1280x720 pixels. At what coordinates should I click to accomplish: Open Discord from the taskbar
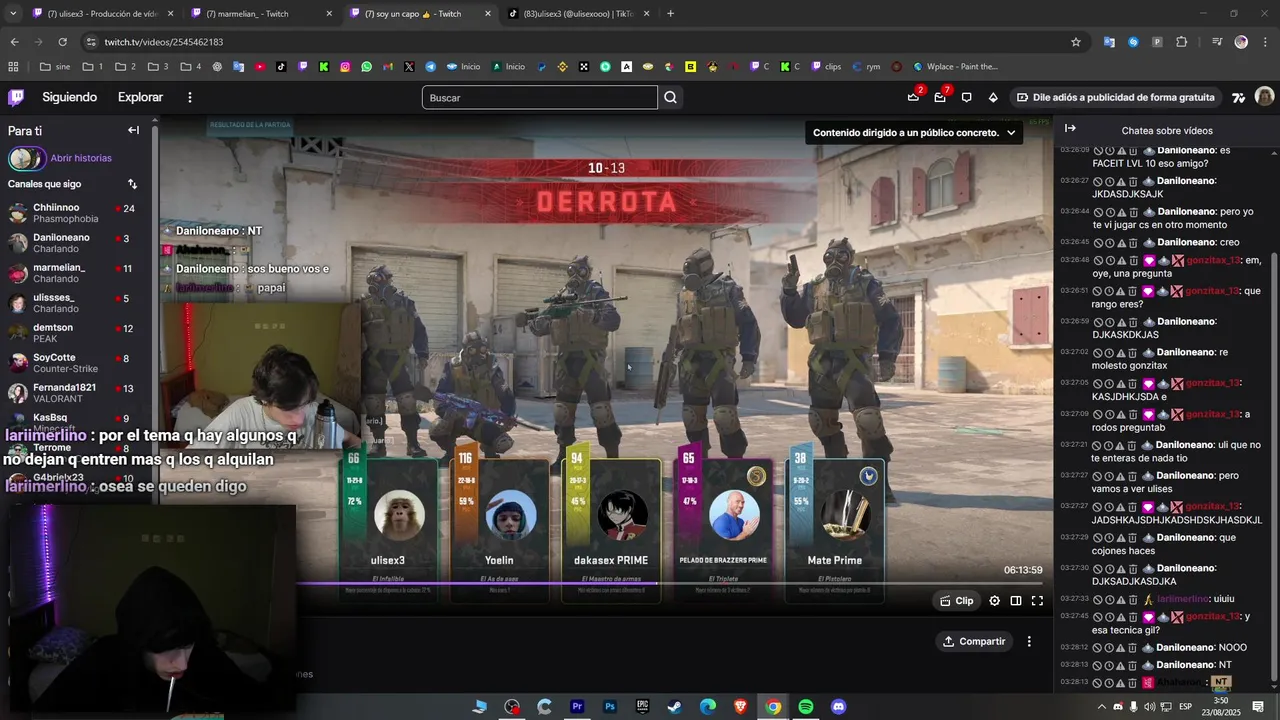click(x=839, y=707)
